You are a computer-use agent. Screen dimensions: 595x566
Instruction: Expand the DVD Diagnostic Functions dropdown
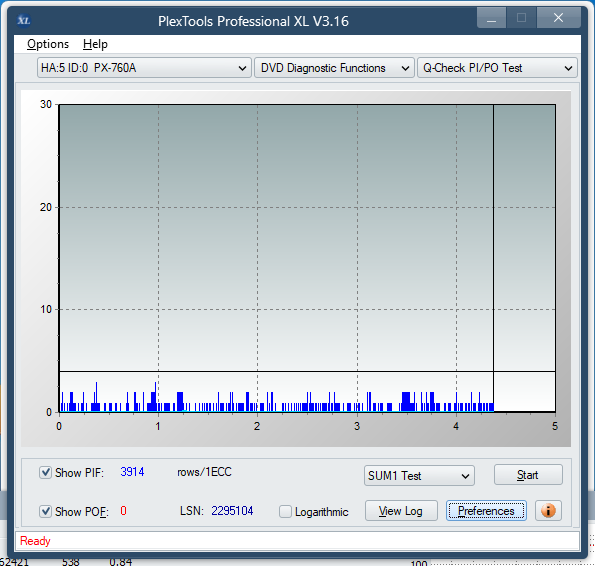pyautogui.click(x=334, y=68)
